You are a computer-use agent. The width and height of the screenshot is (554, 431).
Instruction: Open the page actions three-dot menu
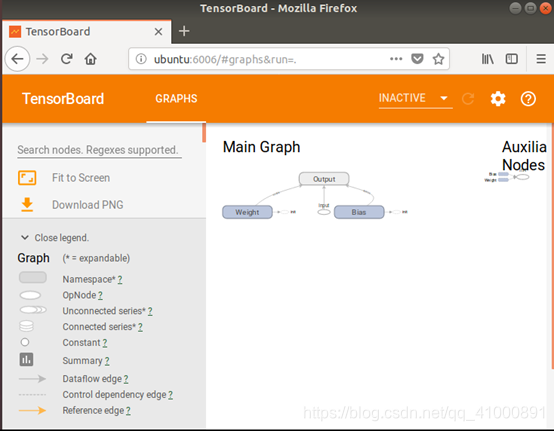(396, 59)
